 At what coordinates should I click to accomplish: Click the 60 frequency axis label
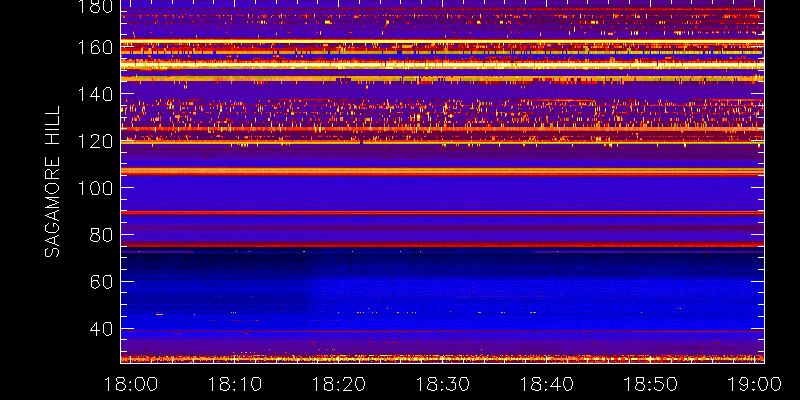[x=101, y=282]
